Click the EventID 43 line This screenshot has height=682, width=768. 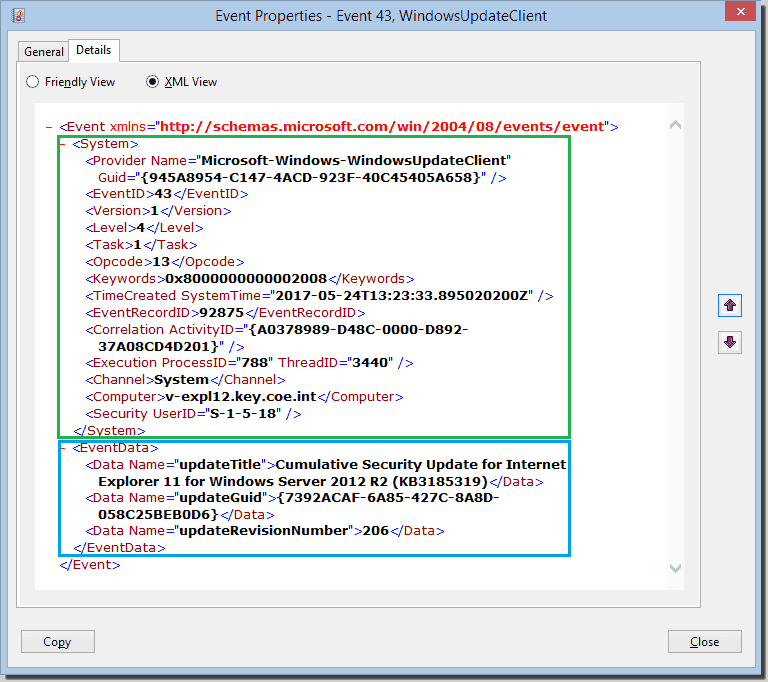click(x=167, y=194)
